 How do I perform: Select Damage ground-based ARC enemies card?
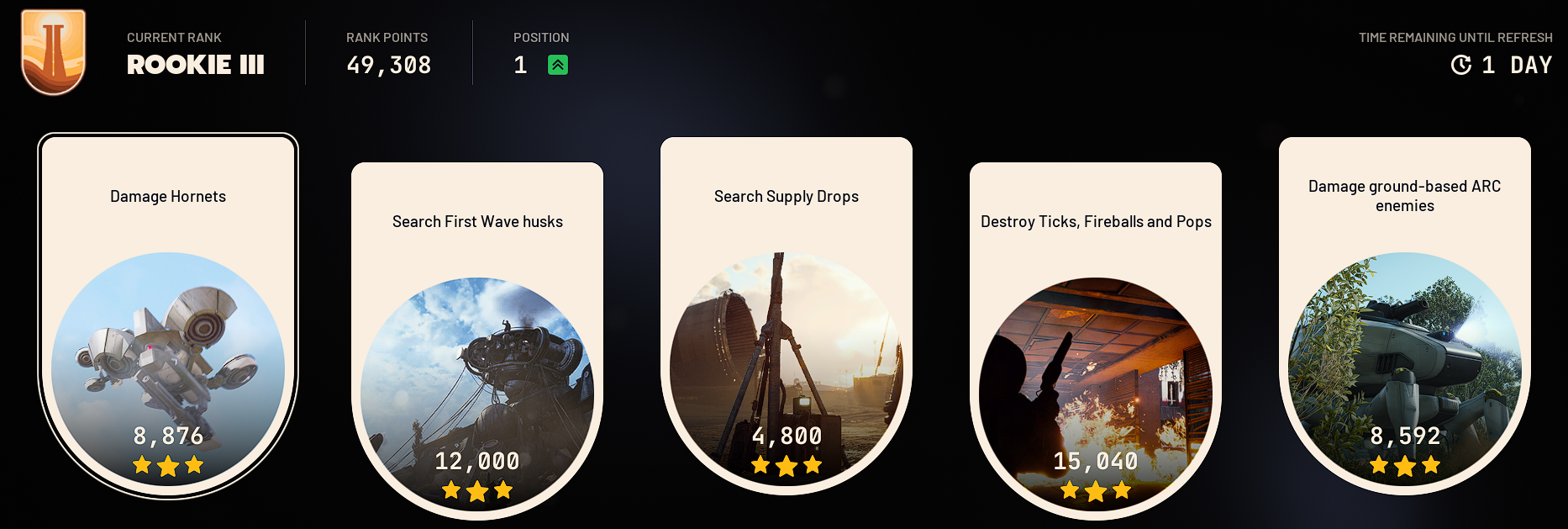(x=1405, y=315)
